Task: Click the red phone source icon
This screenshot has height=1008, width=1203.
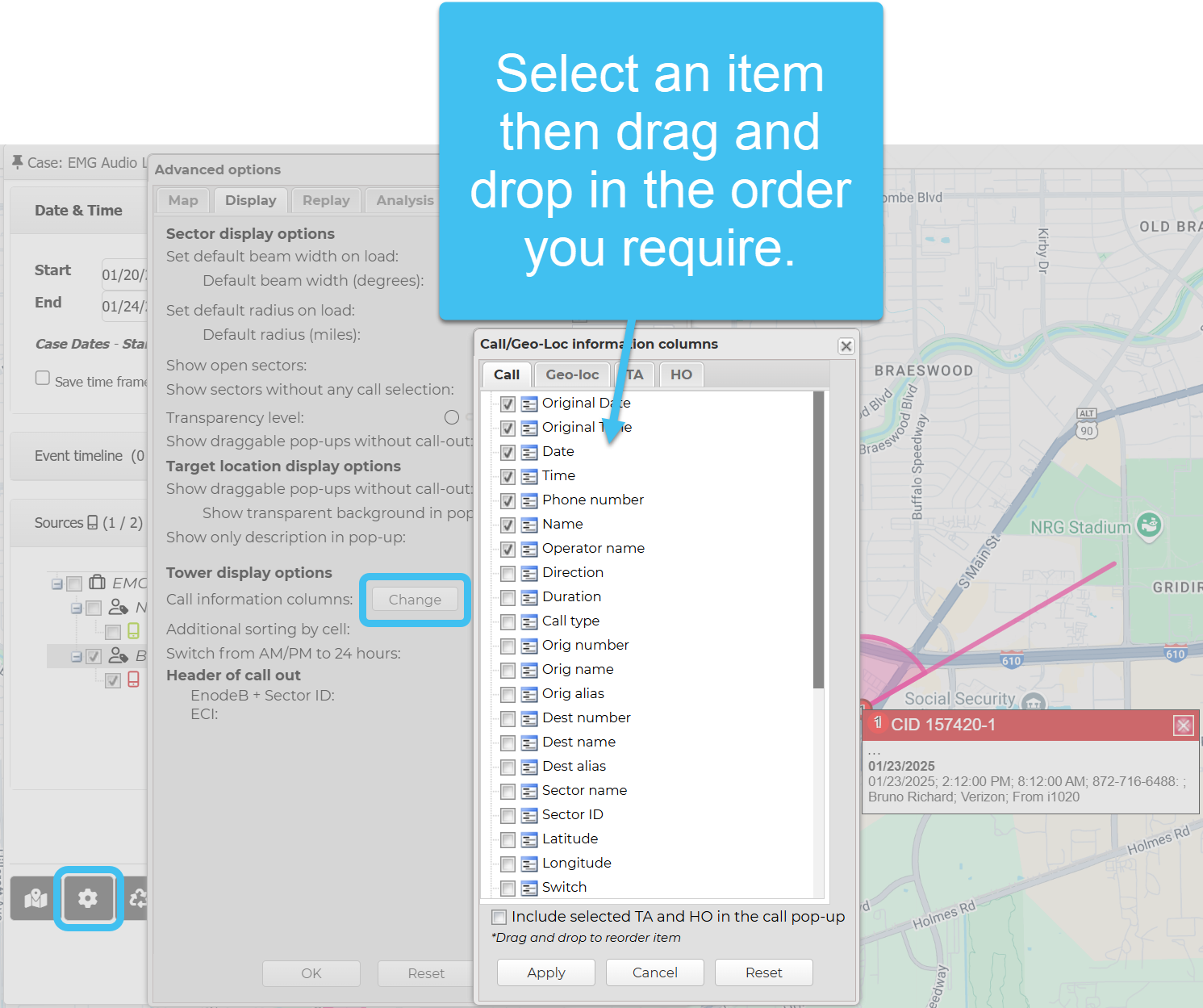Action: click(134, 680)
